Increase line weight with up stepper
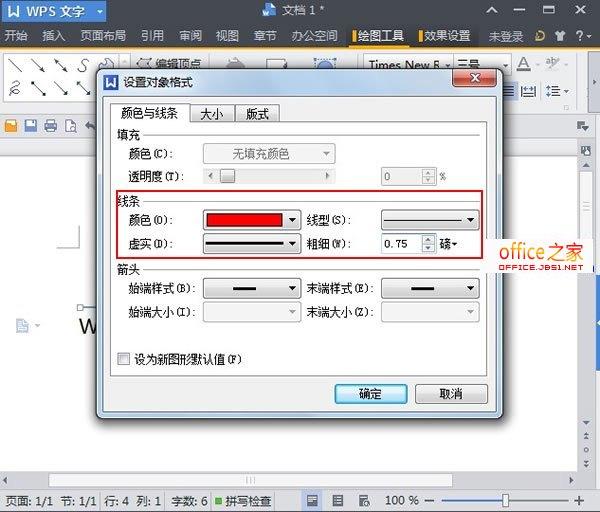The image size is (600, 512). point(429,240)
